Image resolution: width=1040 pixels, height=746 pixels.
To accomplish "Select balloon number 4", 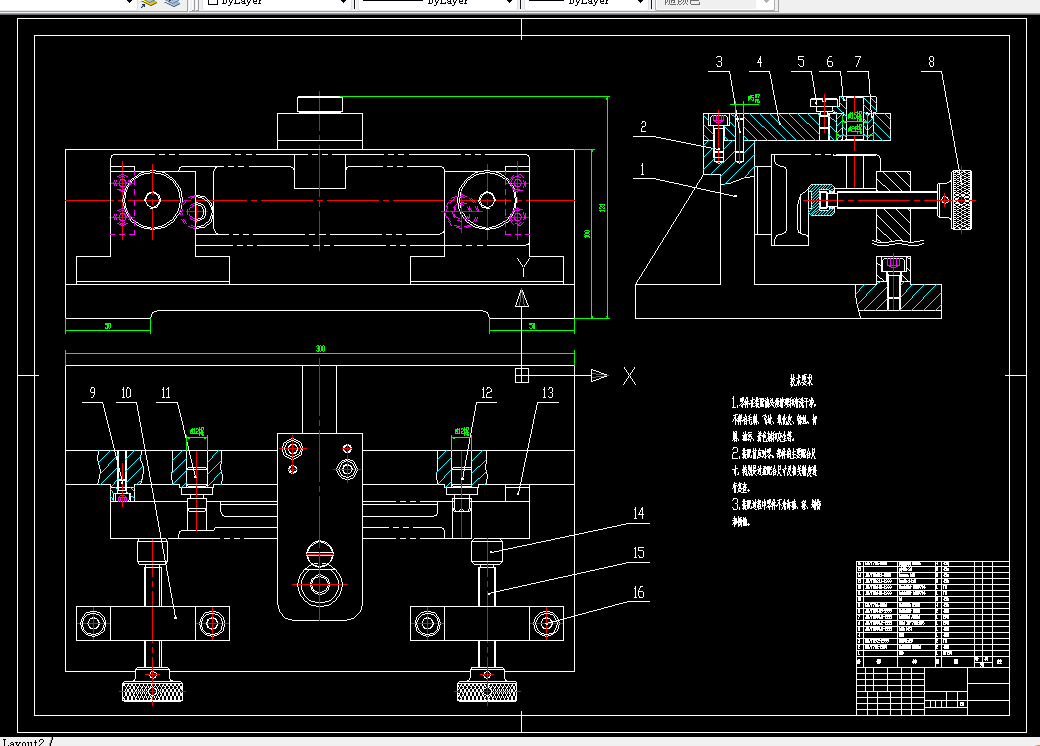I will pos(759,62).
